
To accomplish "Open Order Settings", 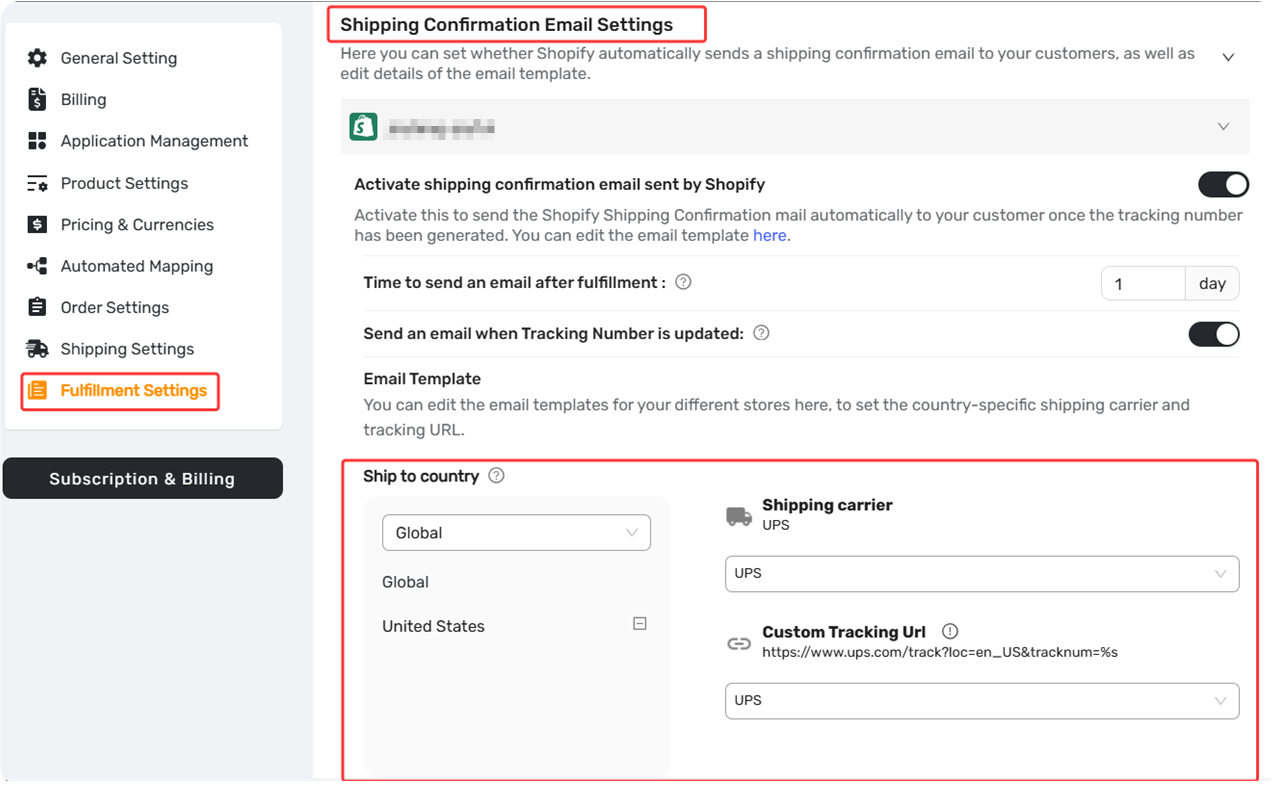I will tap(115, 307).
